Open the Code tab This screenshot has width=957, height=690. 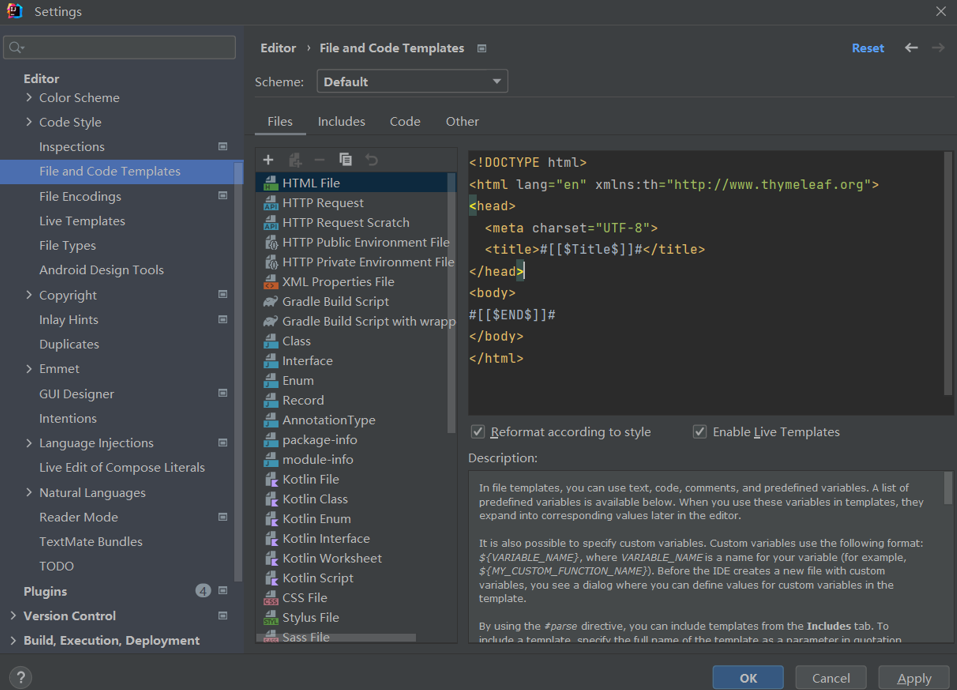pyautogui.click(x=405, y=122)
